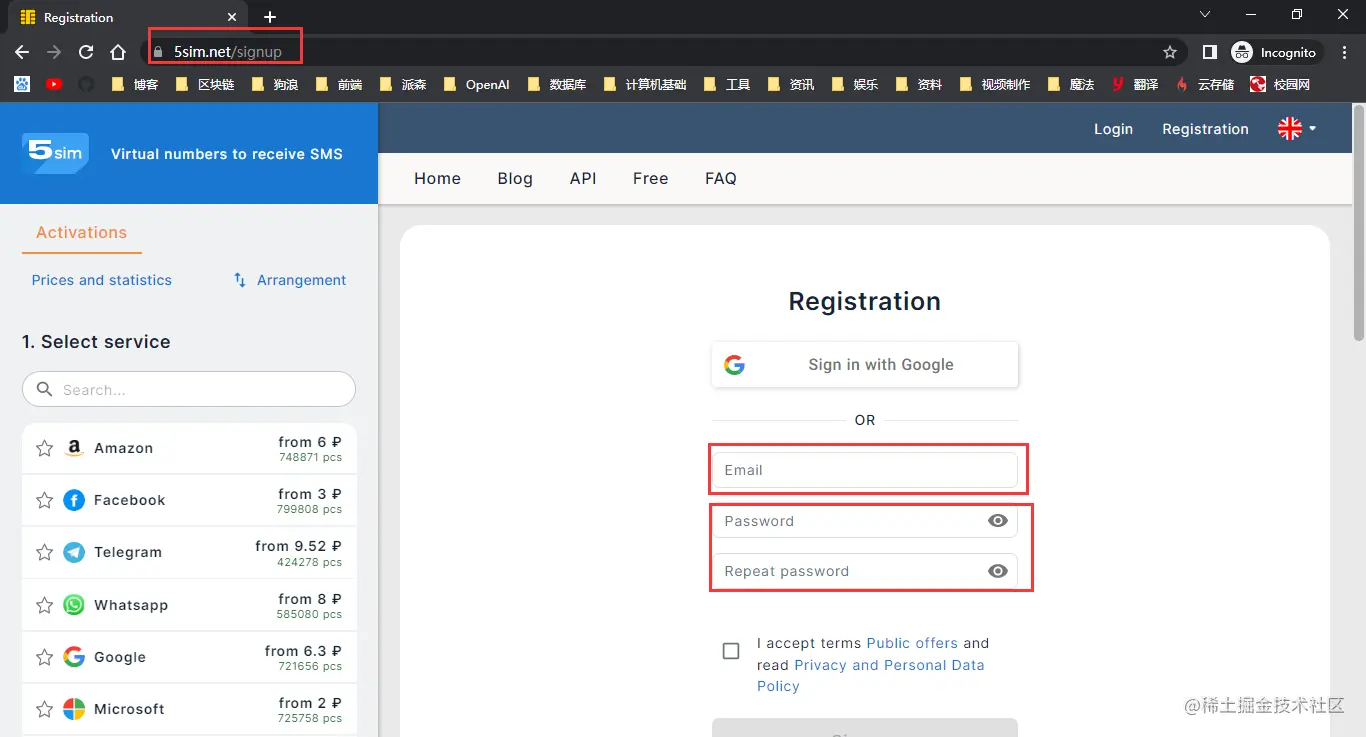Star the Facebook service as favorite
The width and height of the screenshot is (1366, 737).
pos(44,501)
